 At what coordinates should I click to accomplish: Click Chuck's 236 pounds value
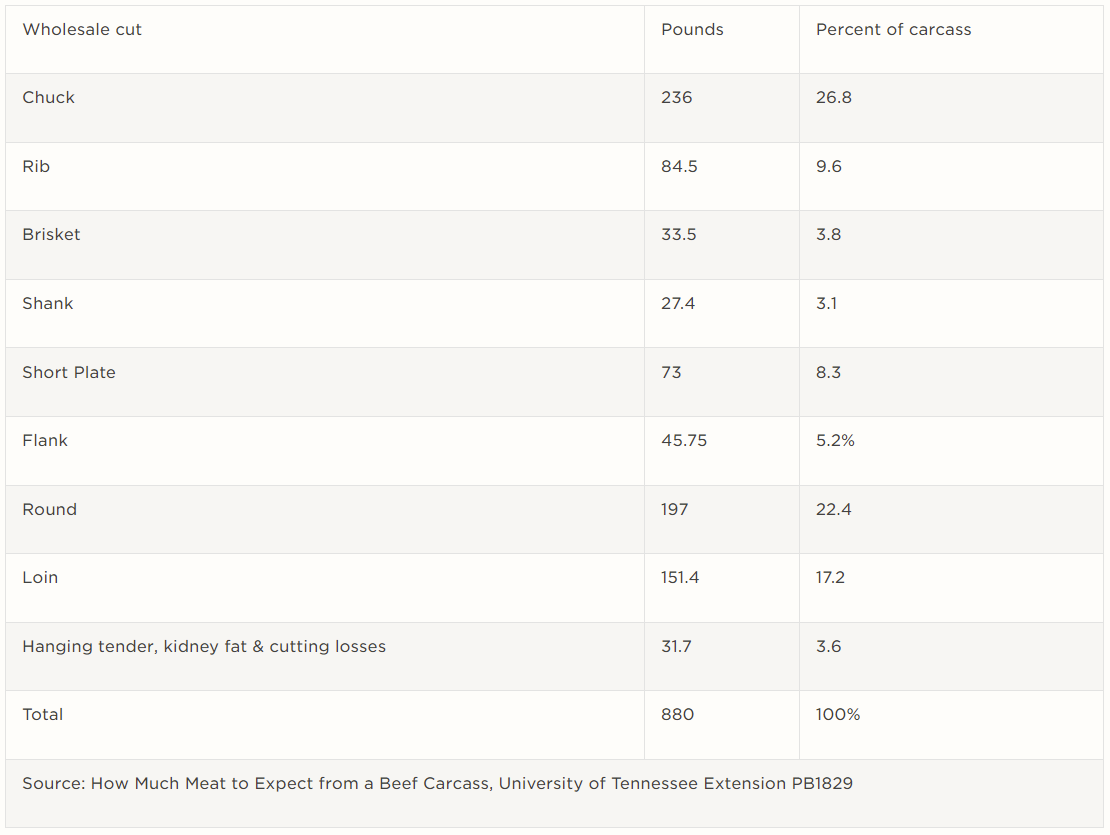coord(677,98)
